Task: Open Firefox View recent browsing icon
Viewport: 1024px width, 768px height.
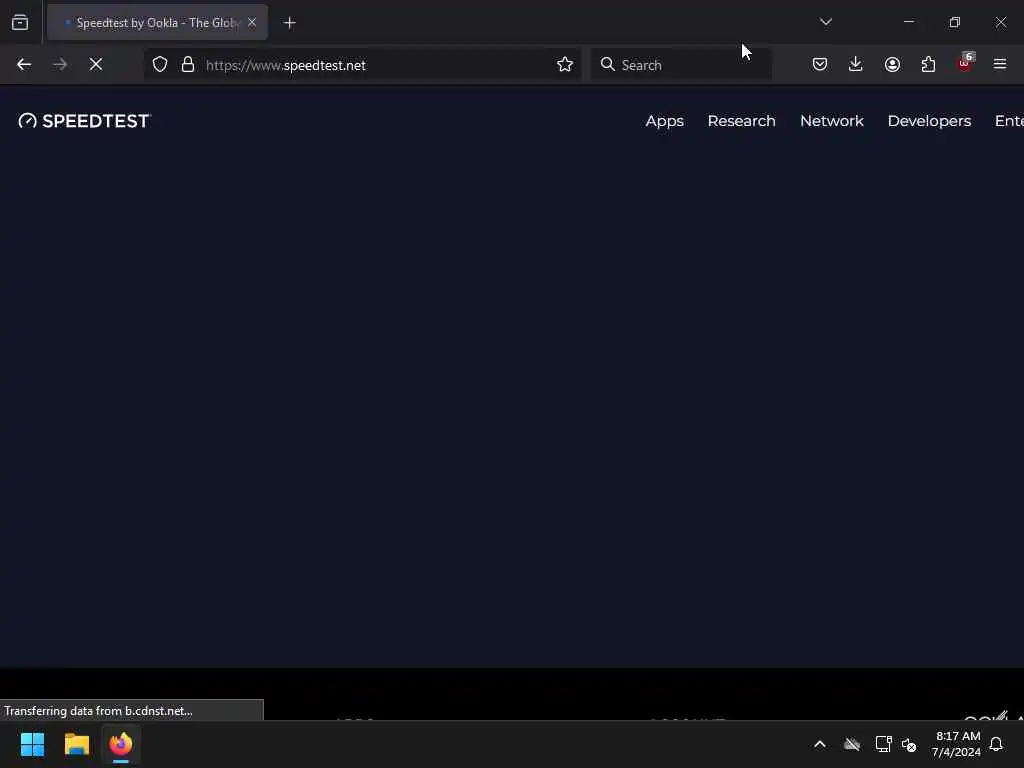Action: [20, 23]
